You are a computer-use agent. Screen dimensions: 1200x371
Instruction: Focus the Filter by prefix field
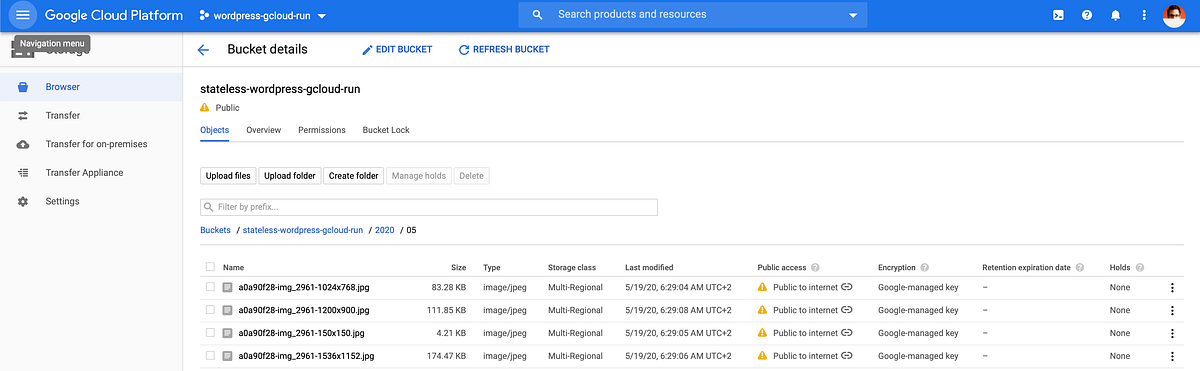click(x=429, y=207)
